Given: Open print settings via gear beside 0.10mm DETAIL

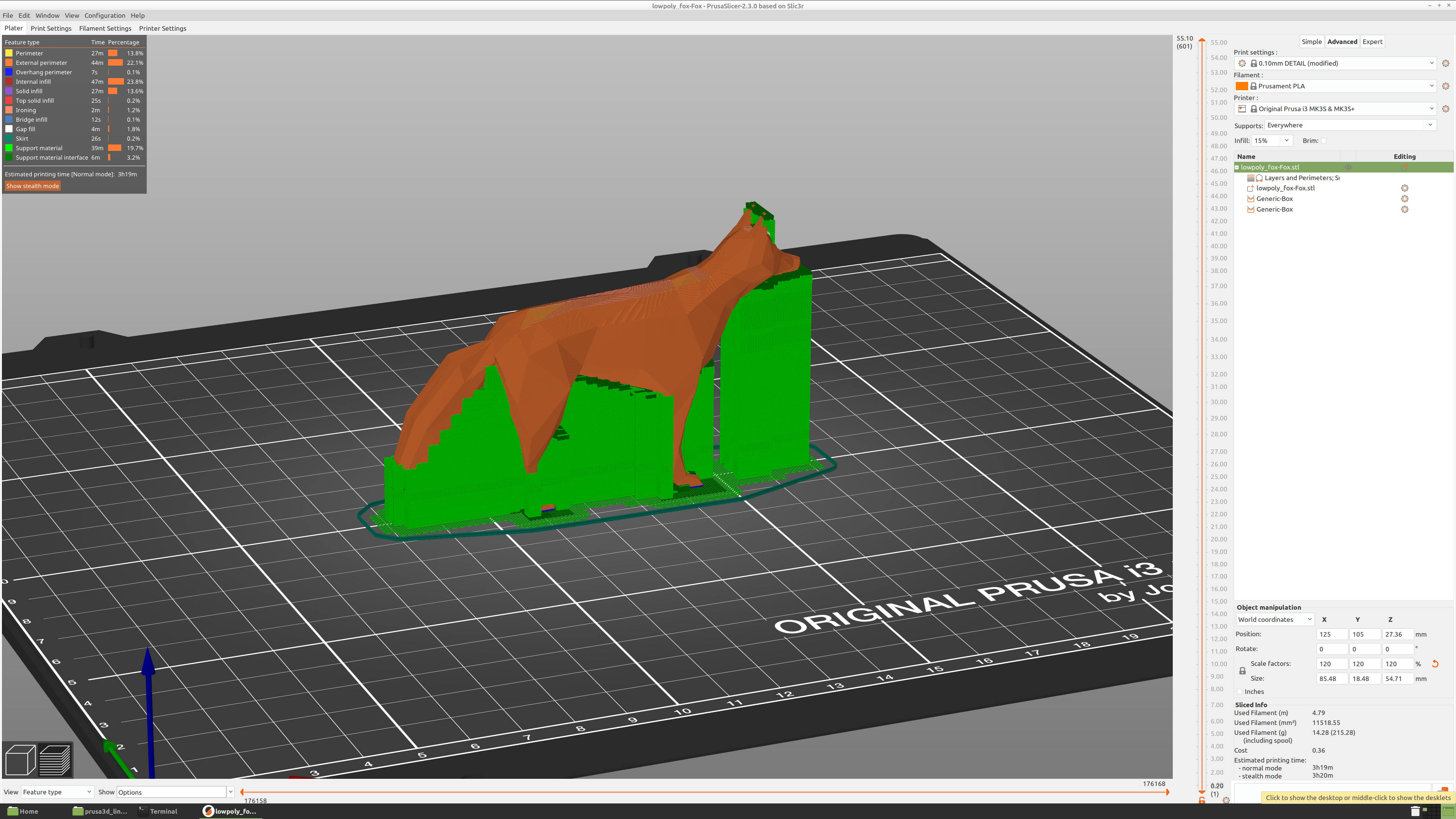Looking at the screenshot, I should point(1446,63).
